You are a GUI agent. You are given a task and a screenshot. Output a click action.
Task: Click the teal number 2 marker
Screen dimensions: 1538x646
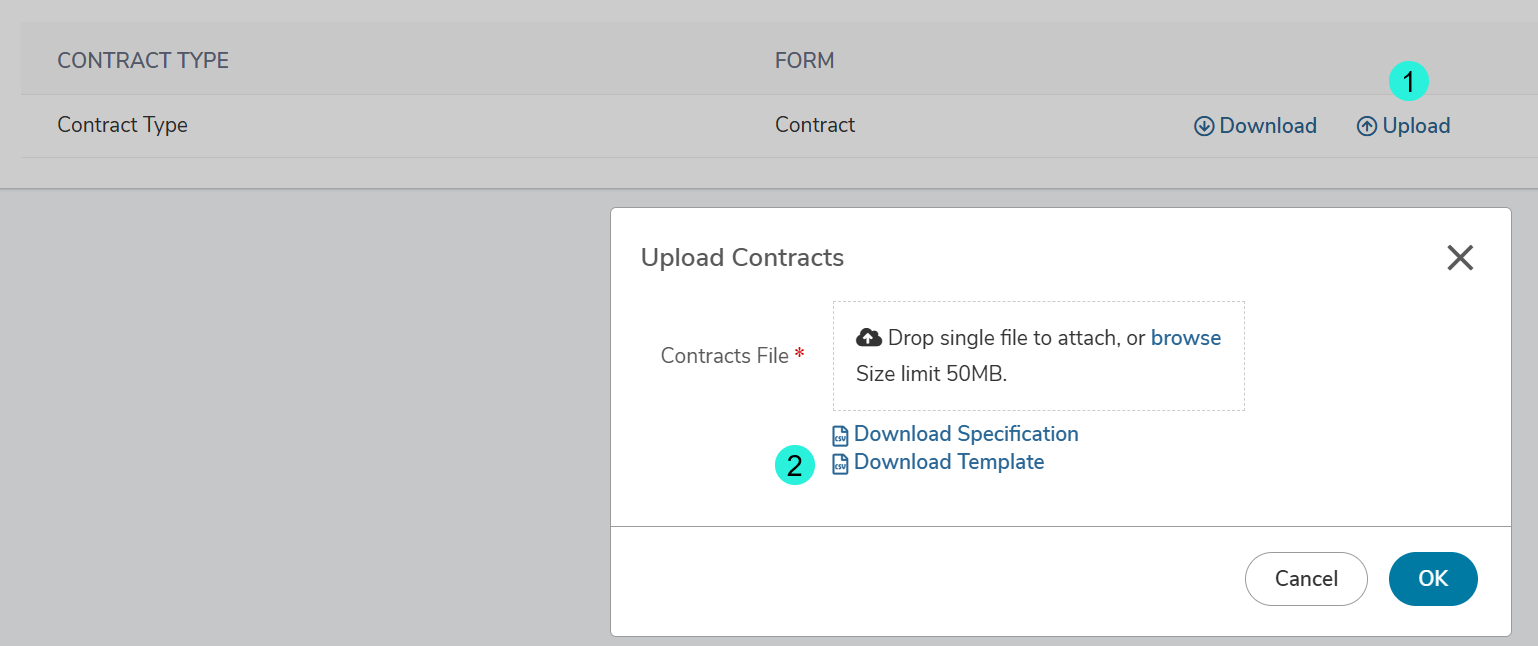(x=795, y=465)
